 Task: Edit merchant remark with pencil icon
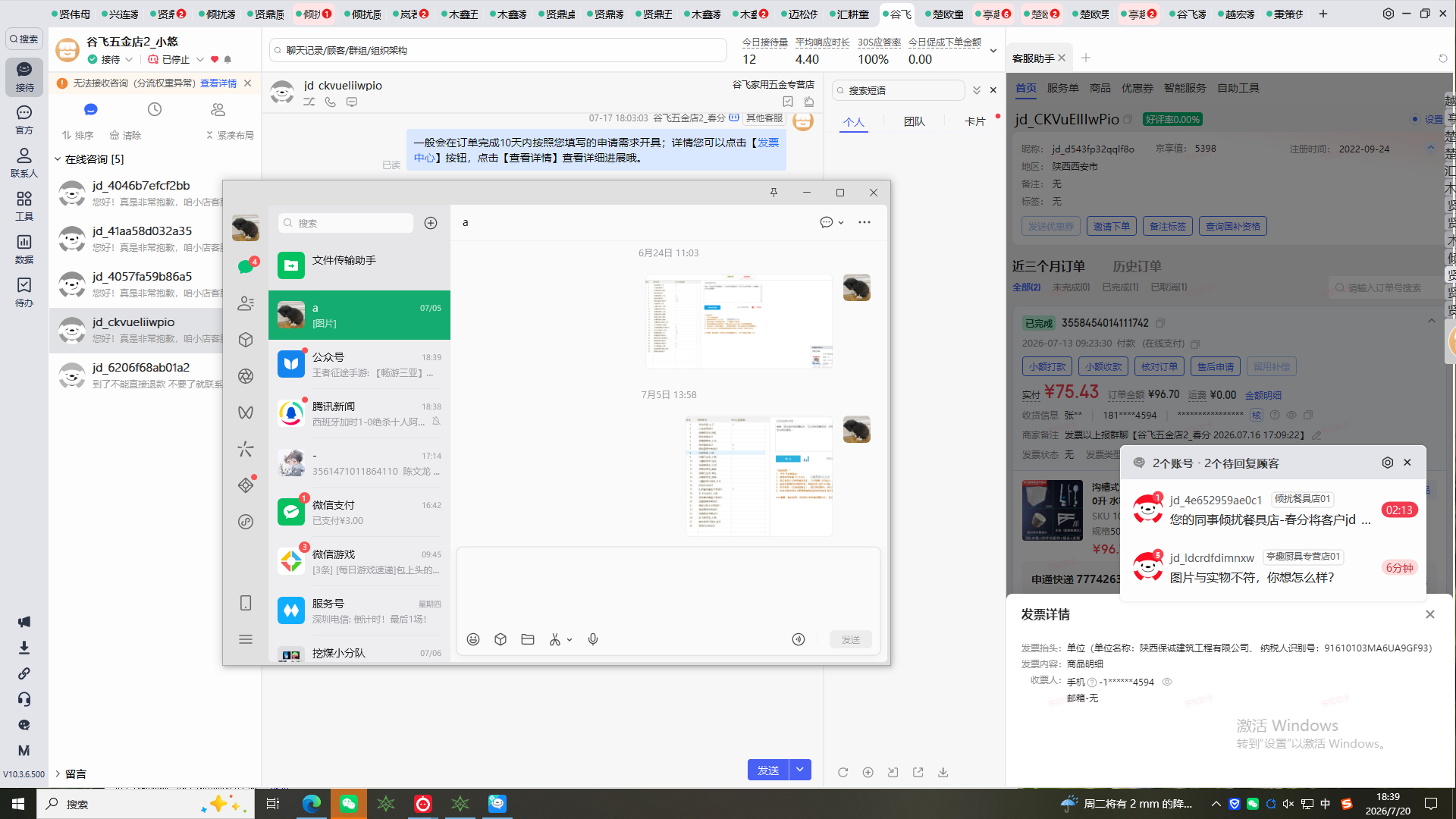pos(1316,435)
